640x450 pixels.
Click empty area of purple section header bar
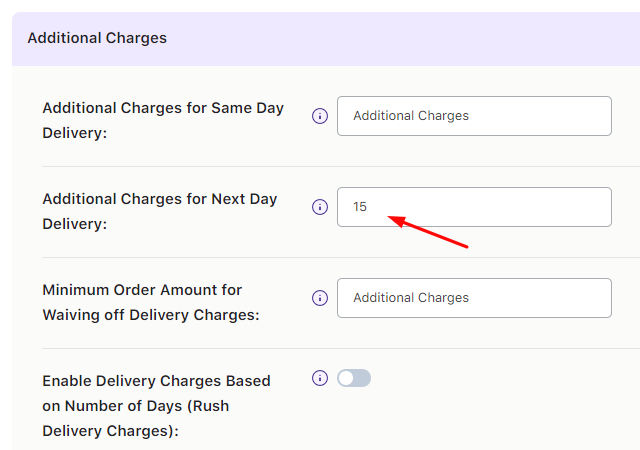point(400,38)
